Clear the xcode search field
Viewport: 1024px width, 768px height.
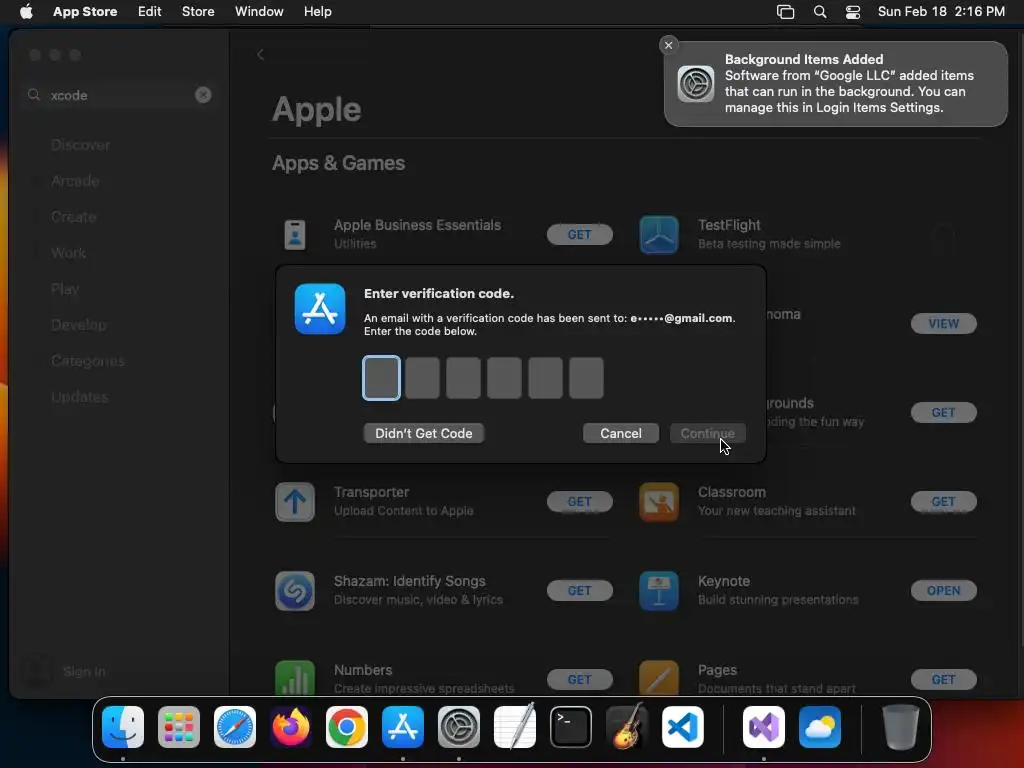click(203, 95)
